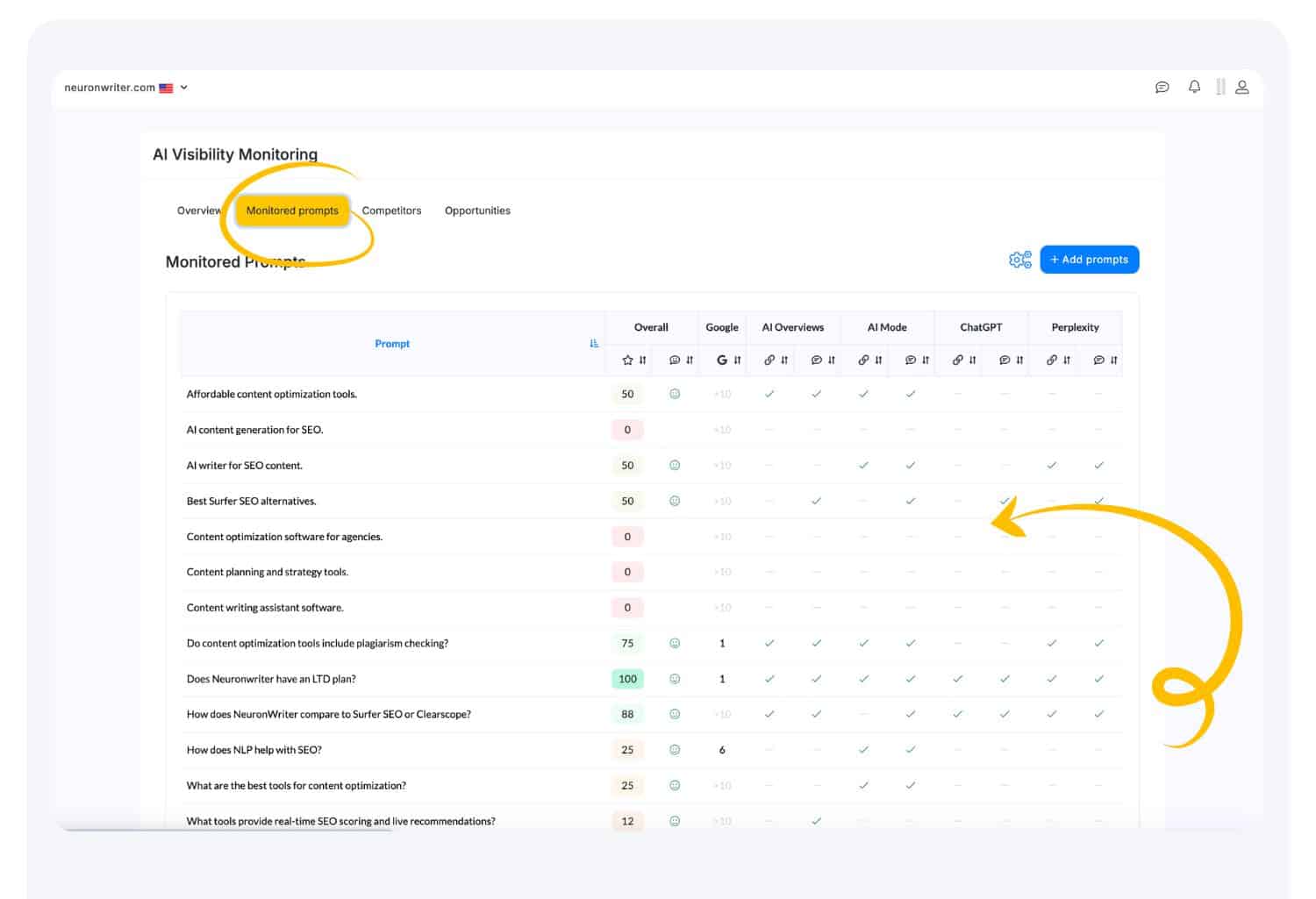This screenshot has width=1316, height=899.
Task: Open table column settings gear icon
Action: pyautogui.click(x=1019, y=260)
